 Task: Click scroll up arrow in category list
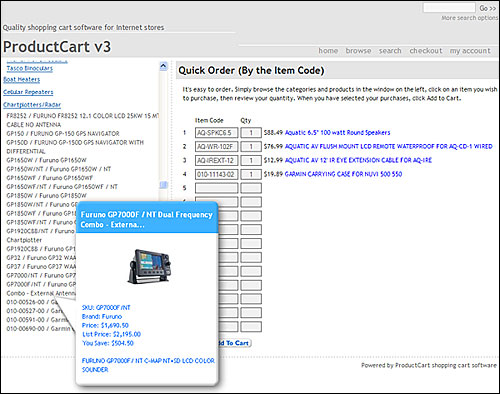(163, 66)
